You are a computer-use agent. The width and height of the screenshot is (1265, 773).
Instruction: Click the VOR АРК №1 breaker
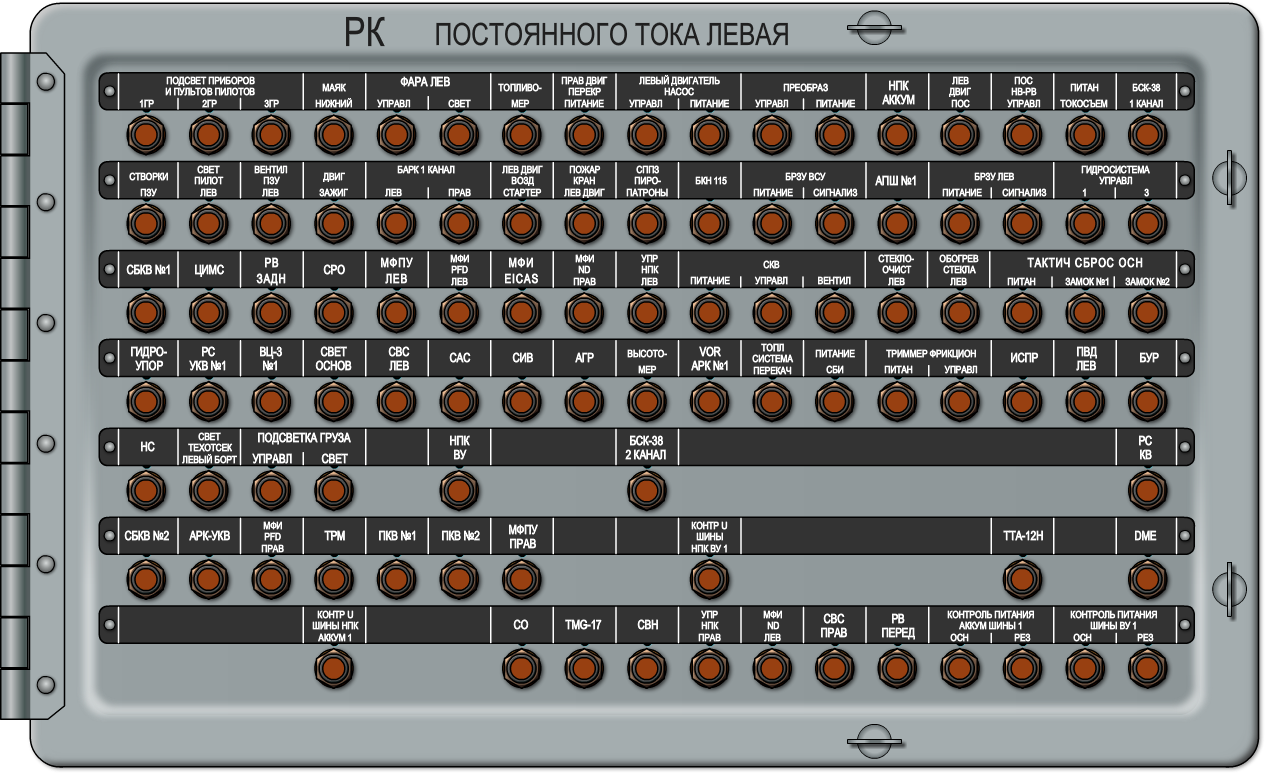pyautogui.click(x=708, y=402)
